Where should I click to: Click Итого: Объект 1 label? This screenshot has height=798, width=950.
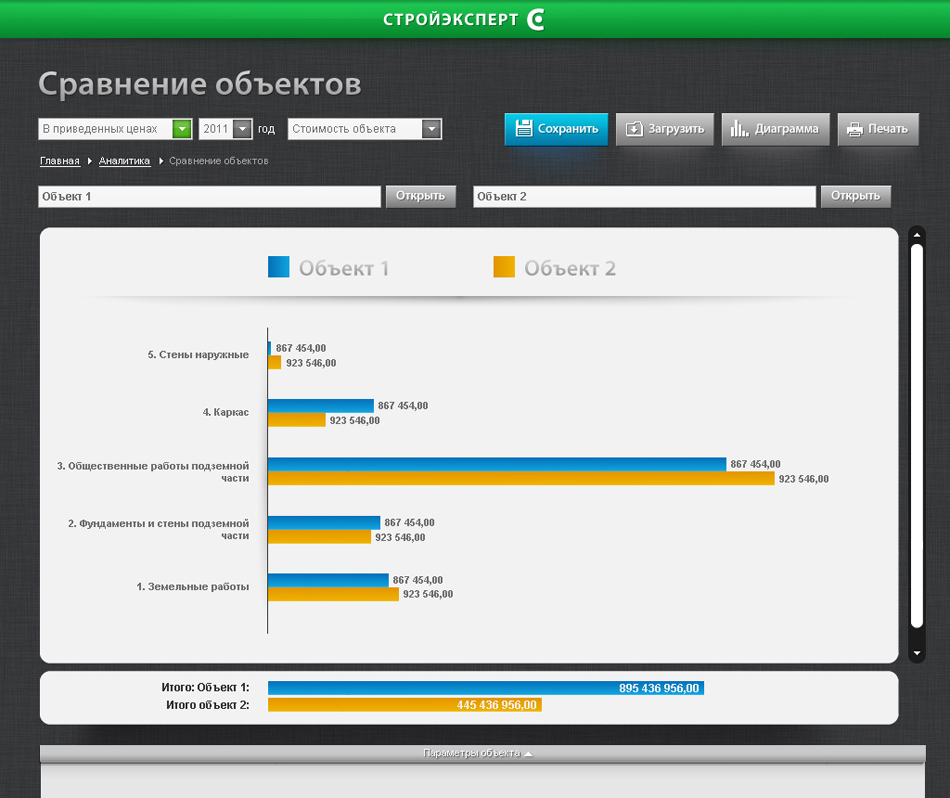[x=205, y=687]
